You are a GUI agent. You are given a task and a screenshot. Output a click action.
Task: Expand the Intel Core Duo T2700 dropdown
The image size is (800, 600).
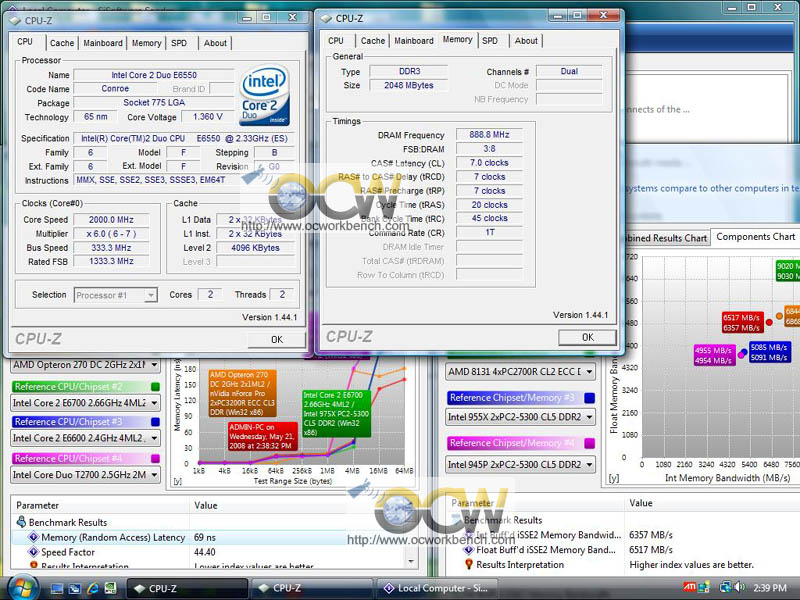click(154, 475)
